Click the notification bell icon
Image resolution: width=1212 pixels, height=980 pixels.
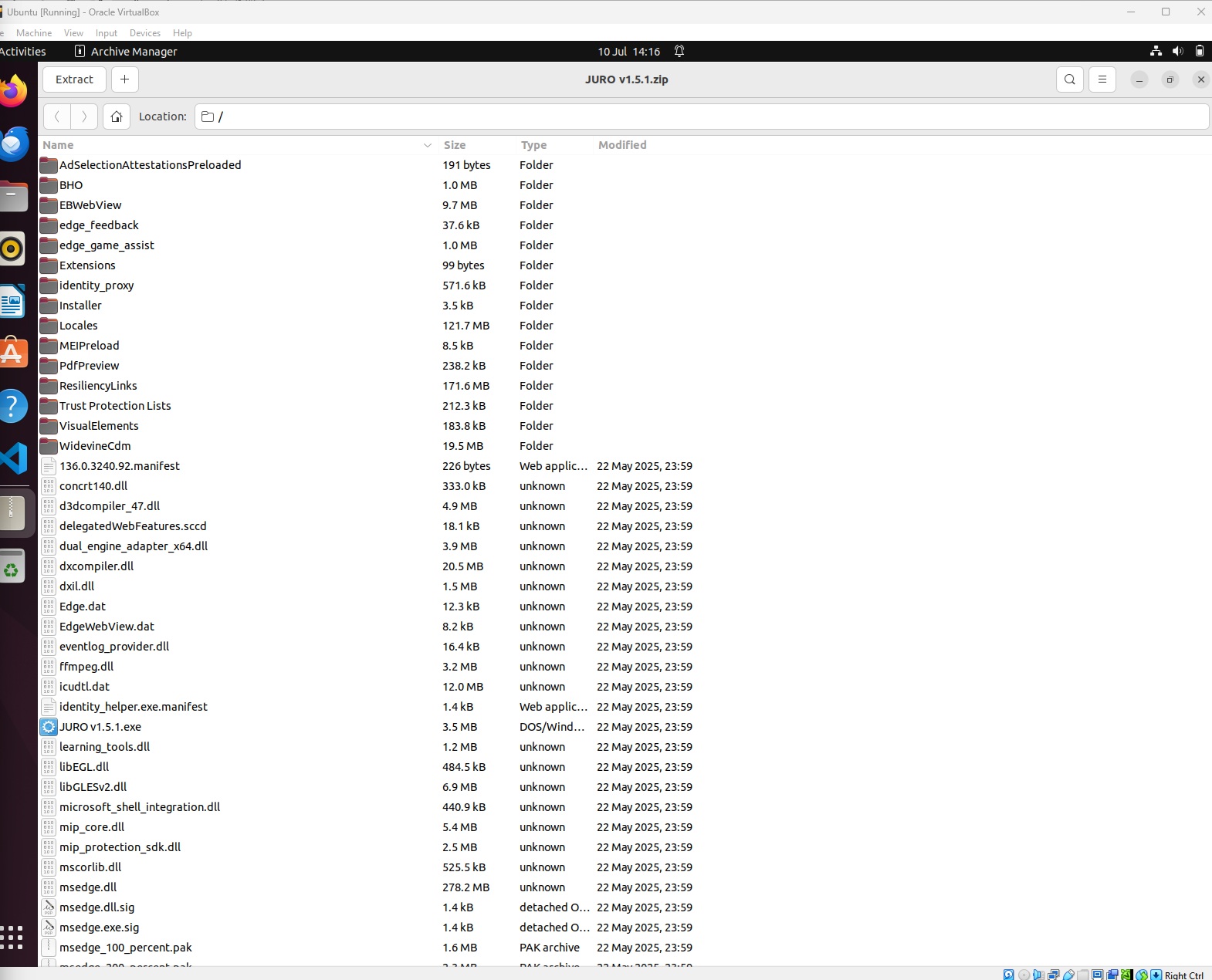click(679, 52)
